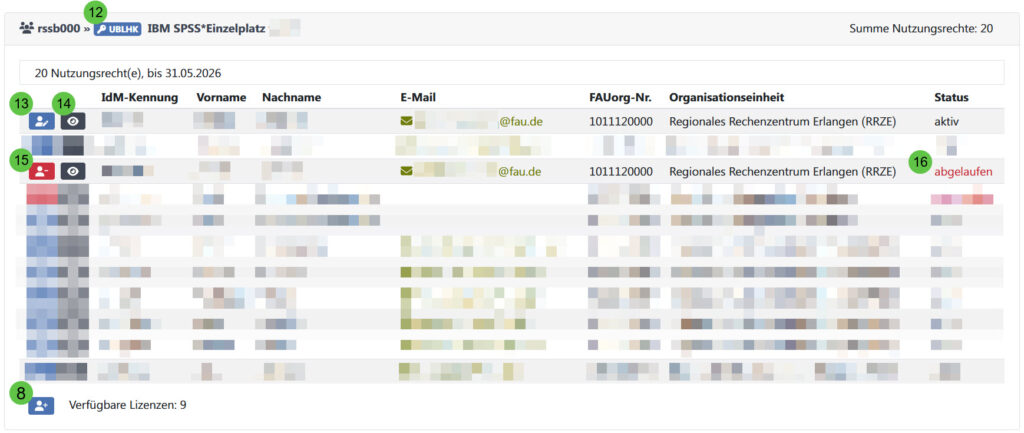Screen dimensions: 1024x433
Task: Click the eye icon in the abgelaufen row
Action: tap(73, 171)
